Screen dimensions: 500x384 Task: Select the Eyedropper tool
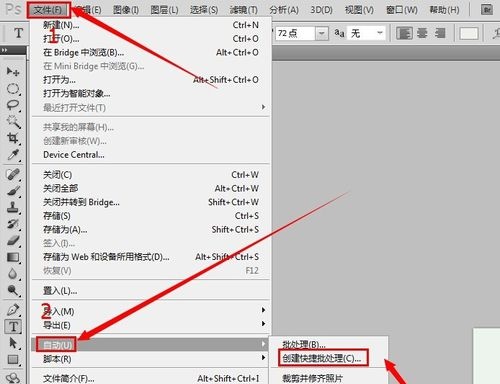point(13,155)
